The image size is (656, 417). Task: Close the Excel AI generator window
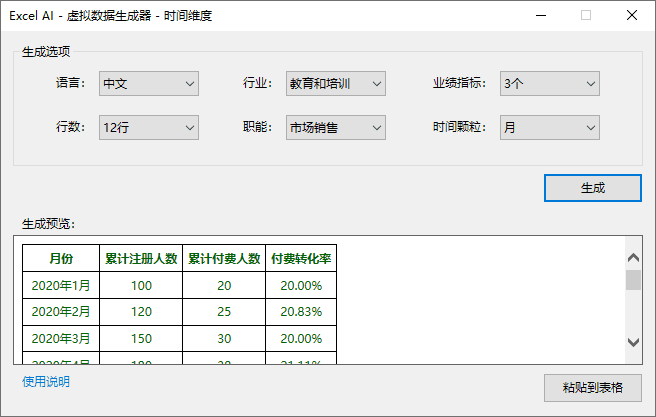[632, 16]
